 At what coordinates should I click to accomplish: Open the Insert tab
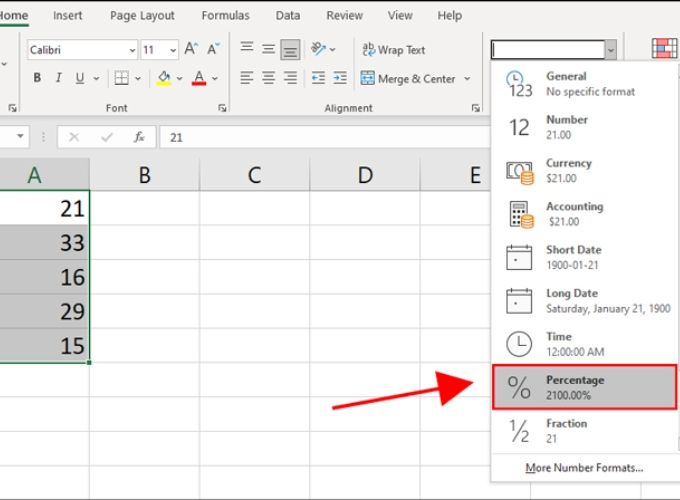coord(67,15)
